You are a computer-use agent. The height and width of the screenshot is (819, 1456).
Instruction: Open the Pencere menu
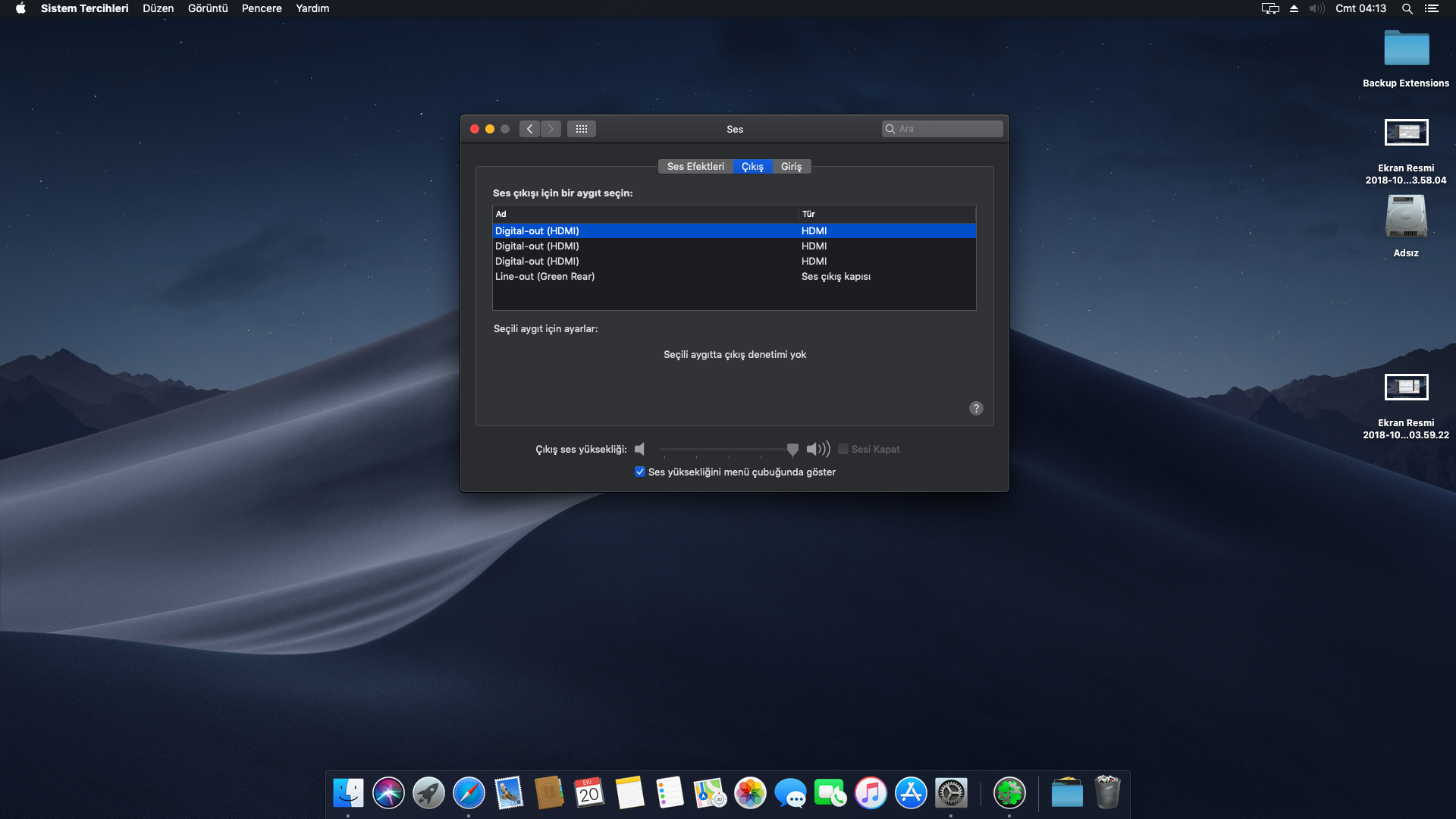pyautogui.click(x=262, y=8)
